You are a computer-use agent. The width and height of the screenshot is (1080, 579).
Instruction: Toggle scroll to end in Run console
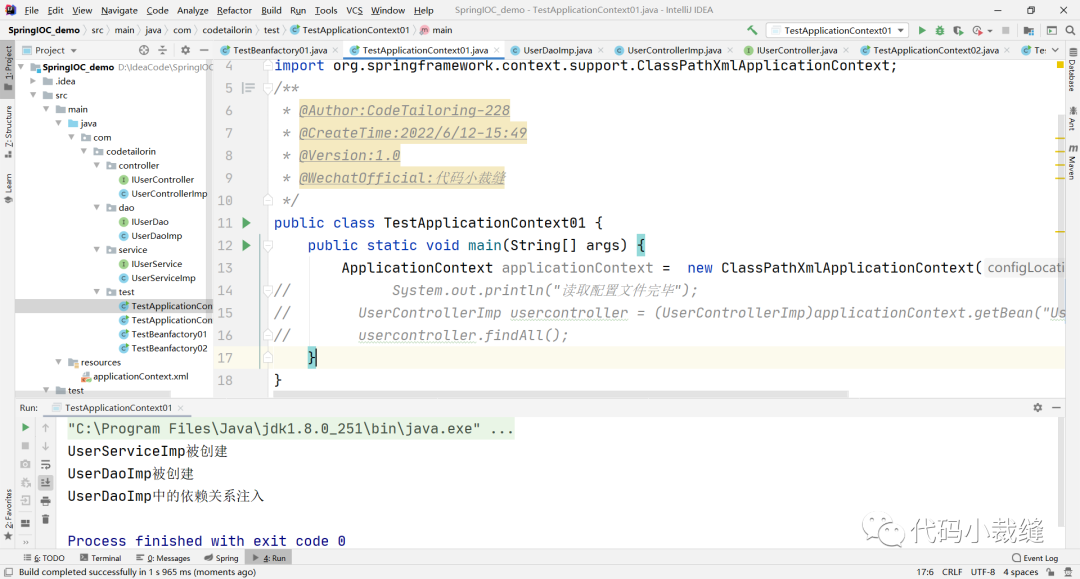coord(45,483)
